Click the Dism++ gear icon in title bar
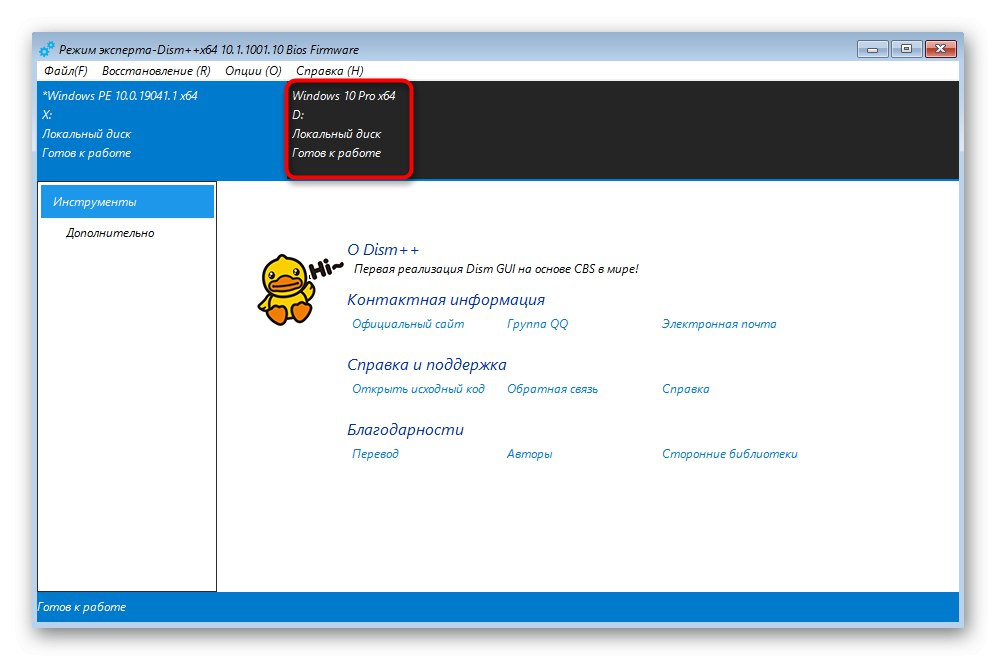Image resolution: width=996 pixels, height=660 pixels. coord(46,50)
